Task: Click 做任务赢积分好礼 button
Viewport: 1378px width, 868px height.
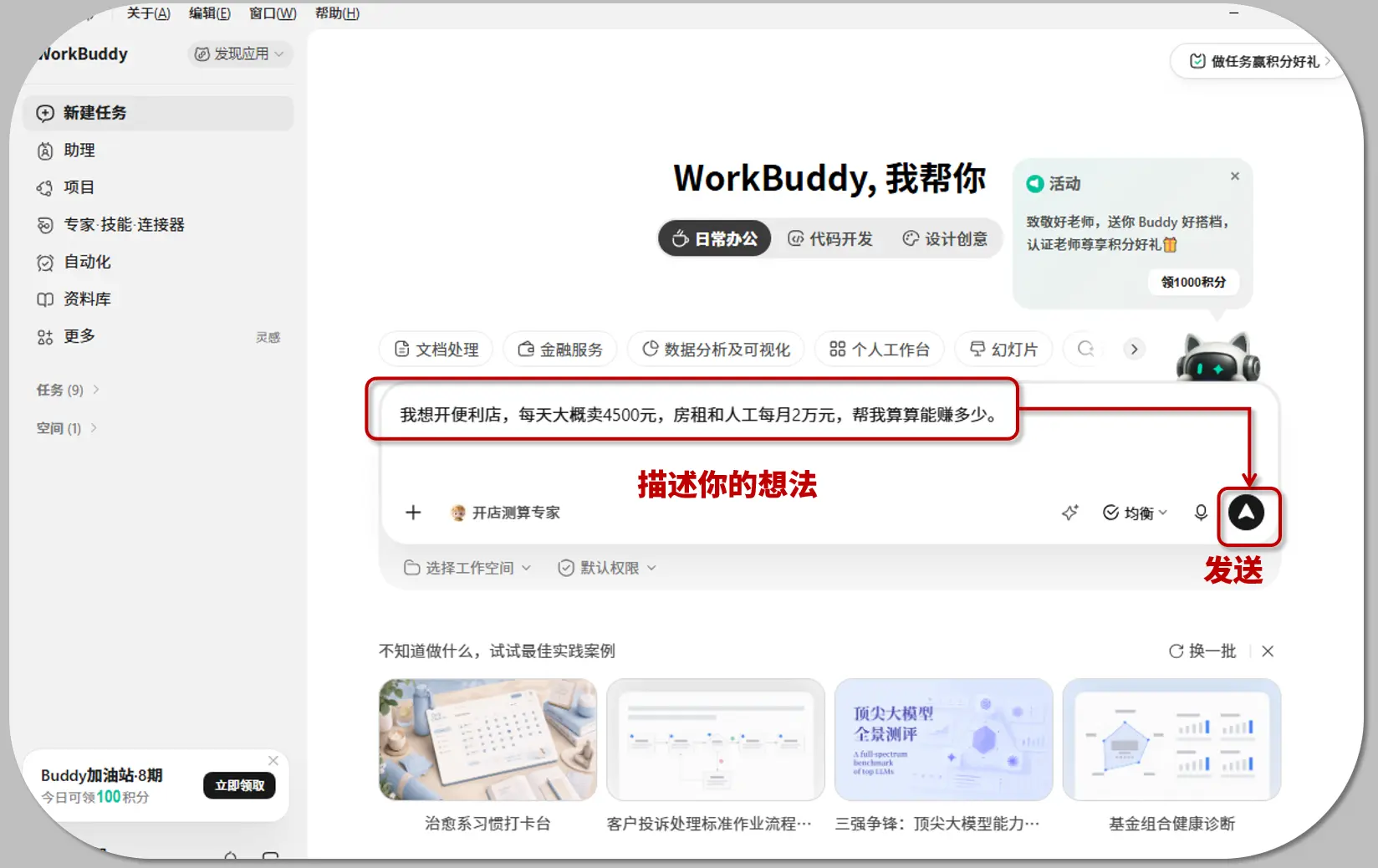Action: [x=1259, y=61]
